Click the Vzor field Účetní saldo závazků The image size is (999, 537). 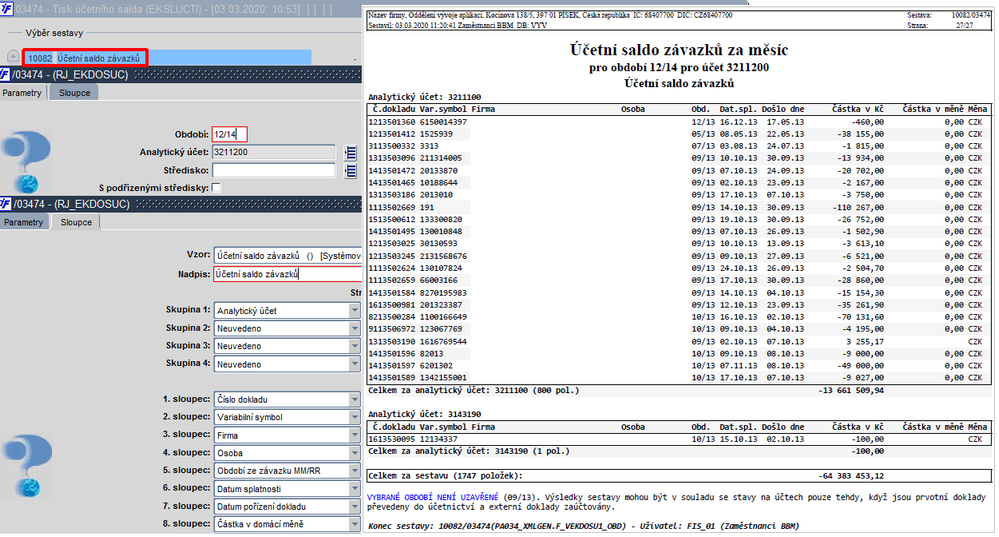coord(287,255)
